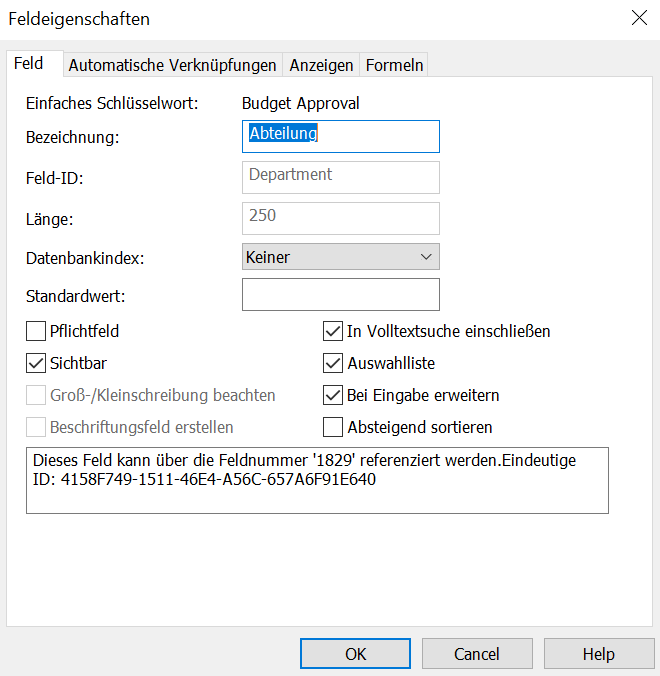The height and width of the screenshot is (676, 660).
Task: Open the Automatische Verknüpfungen tab
Action: pyautogui.click(x=172, y=65)
